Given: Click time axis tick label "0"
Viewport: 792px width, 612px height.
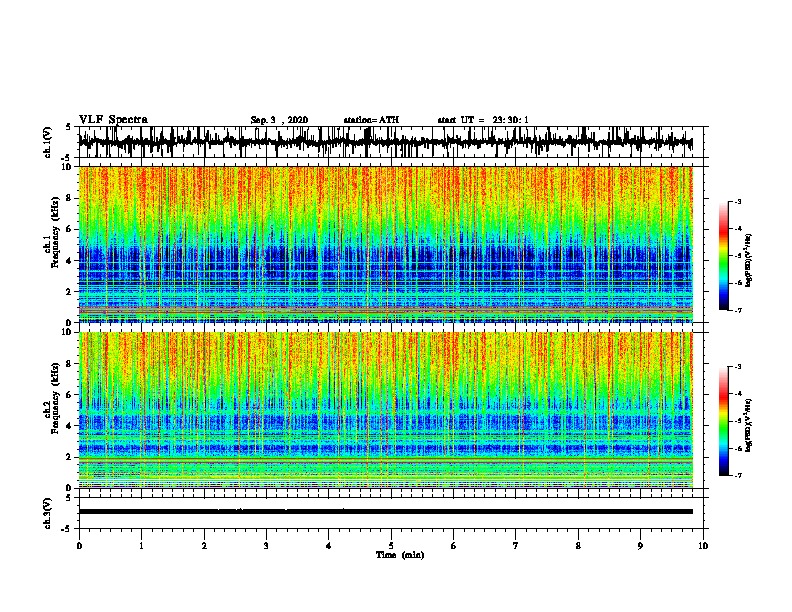Looking at the screenshot, I should click(x=79, y=546).
